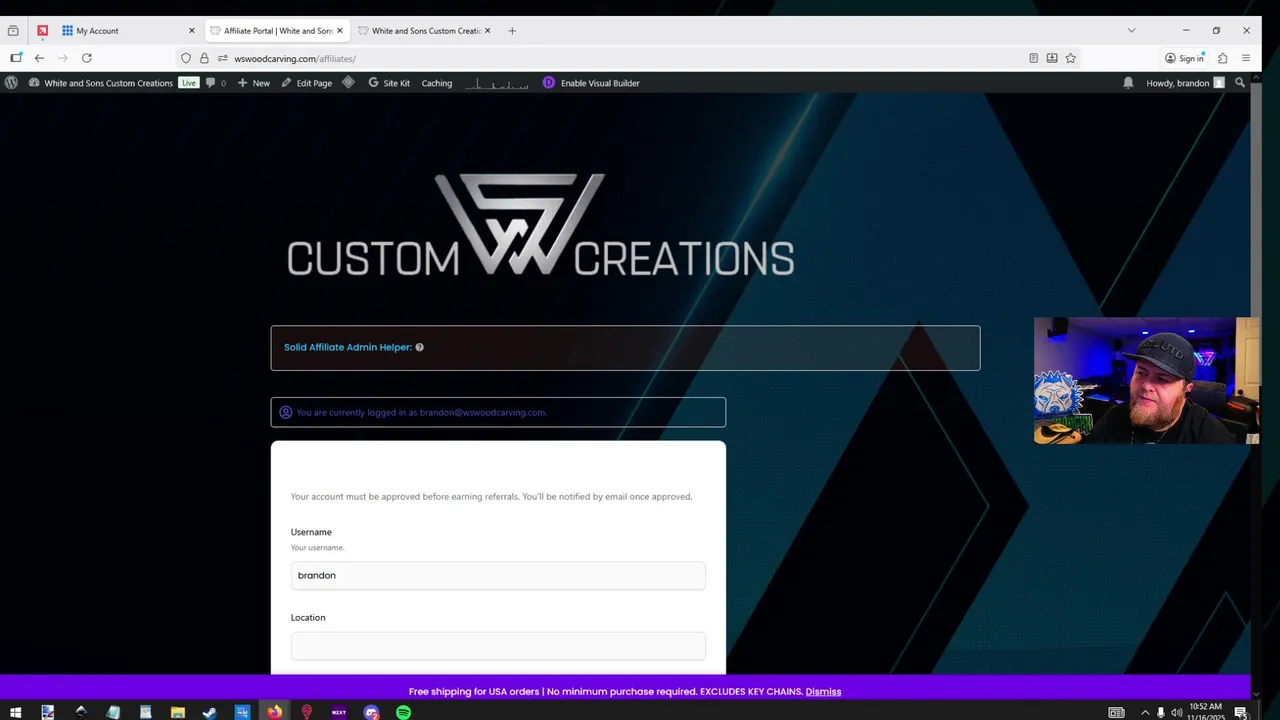Close the My Account tab

(x=192, y=30)
